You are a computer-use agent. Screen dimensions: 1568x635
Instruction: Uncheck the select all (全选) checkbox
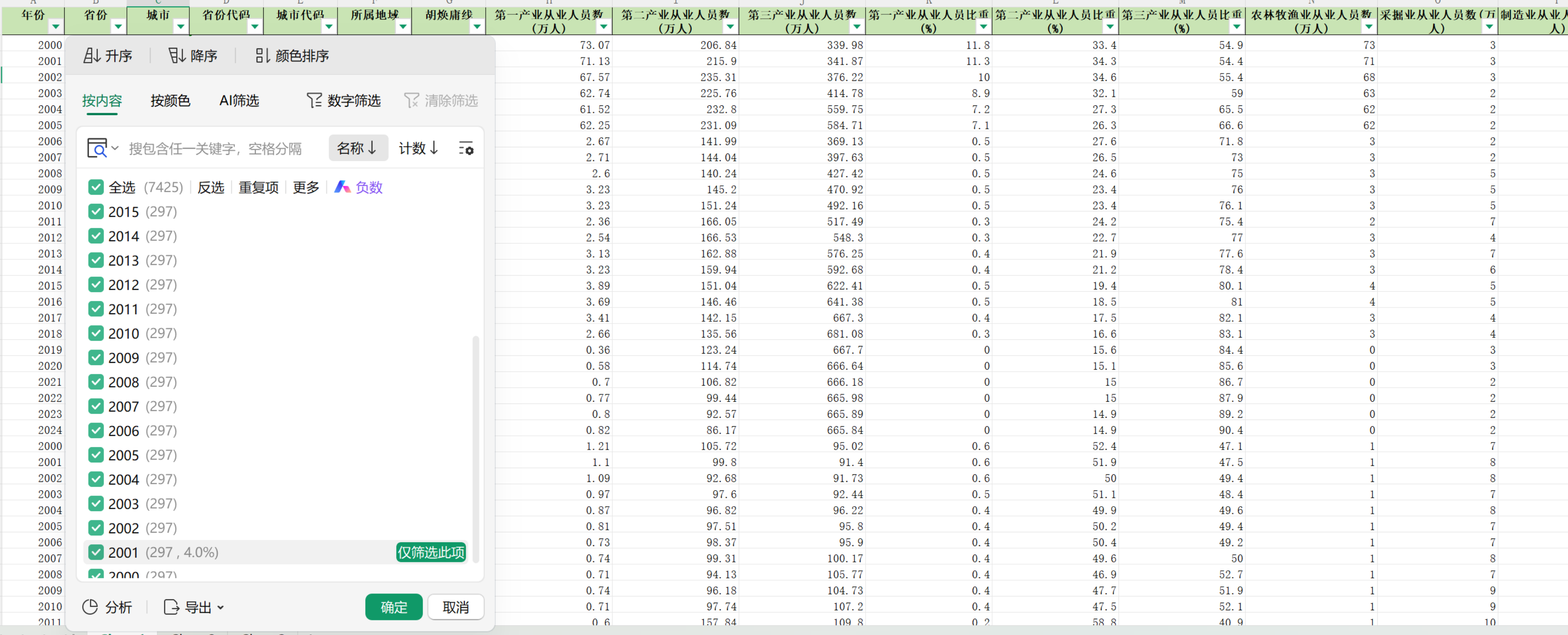coord(96,187)
